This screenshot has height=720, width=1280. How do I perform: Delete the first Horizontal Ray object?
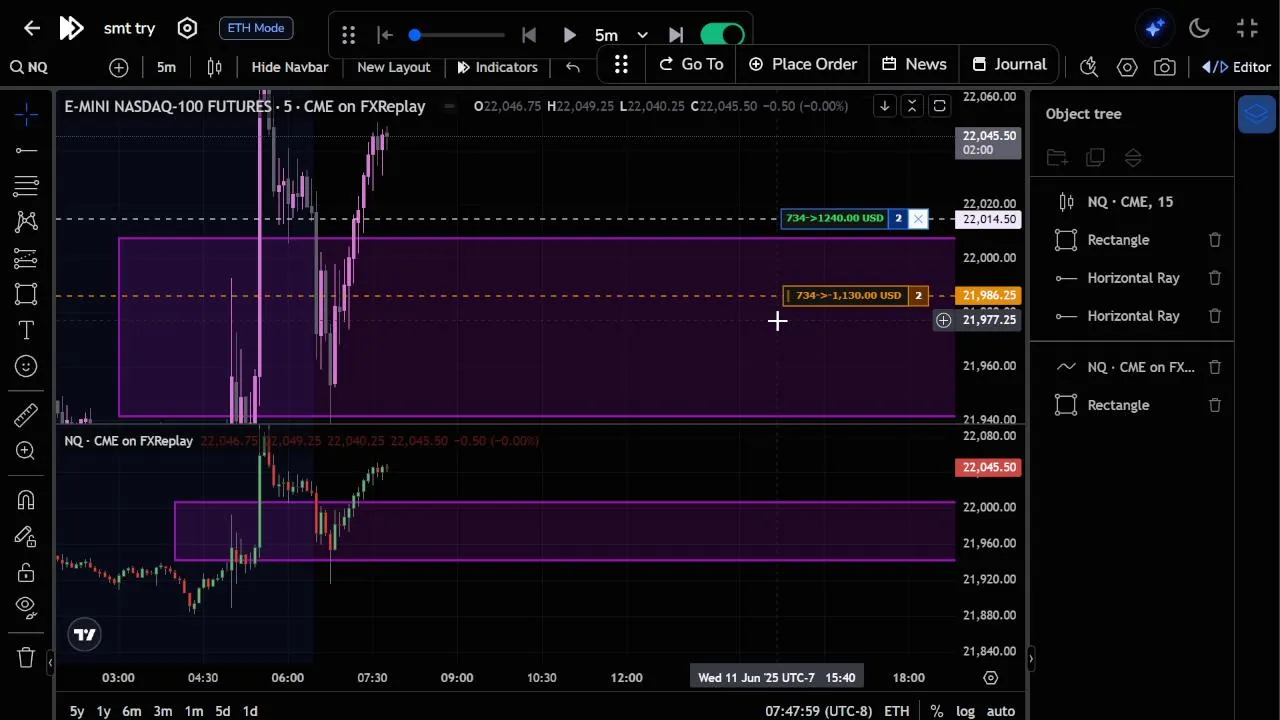(x=1215, y=278)
